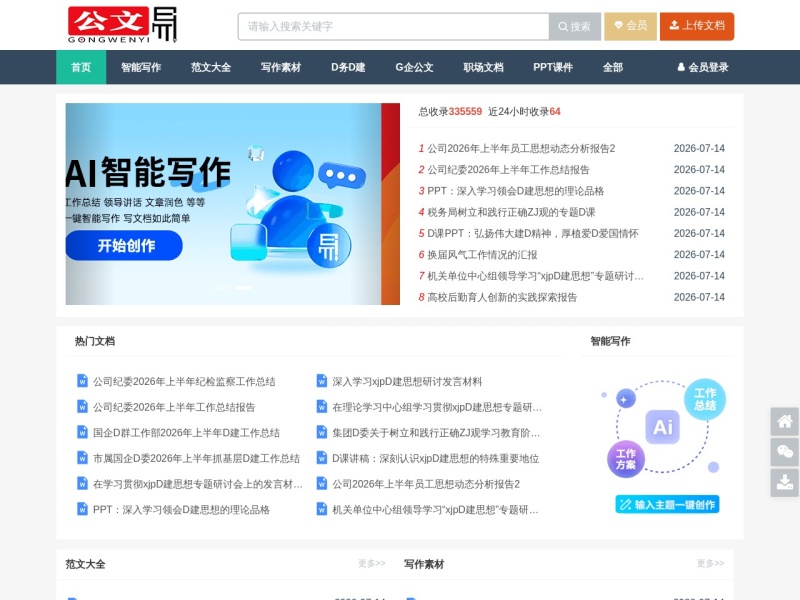Click the floating home icon
The image size is (800, 600).
(x=785, y=421)
